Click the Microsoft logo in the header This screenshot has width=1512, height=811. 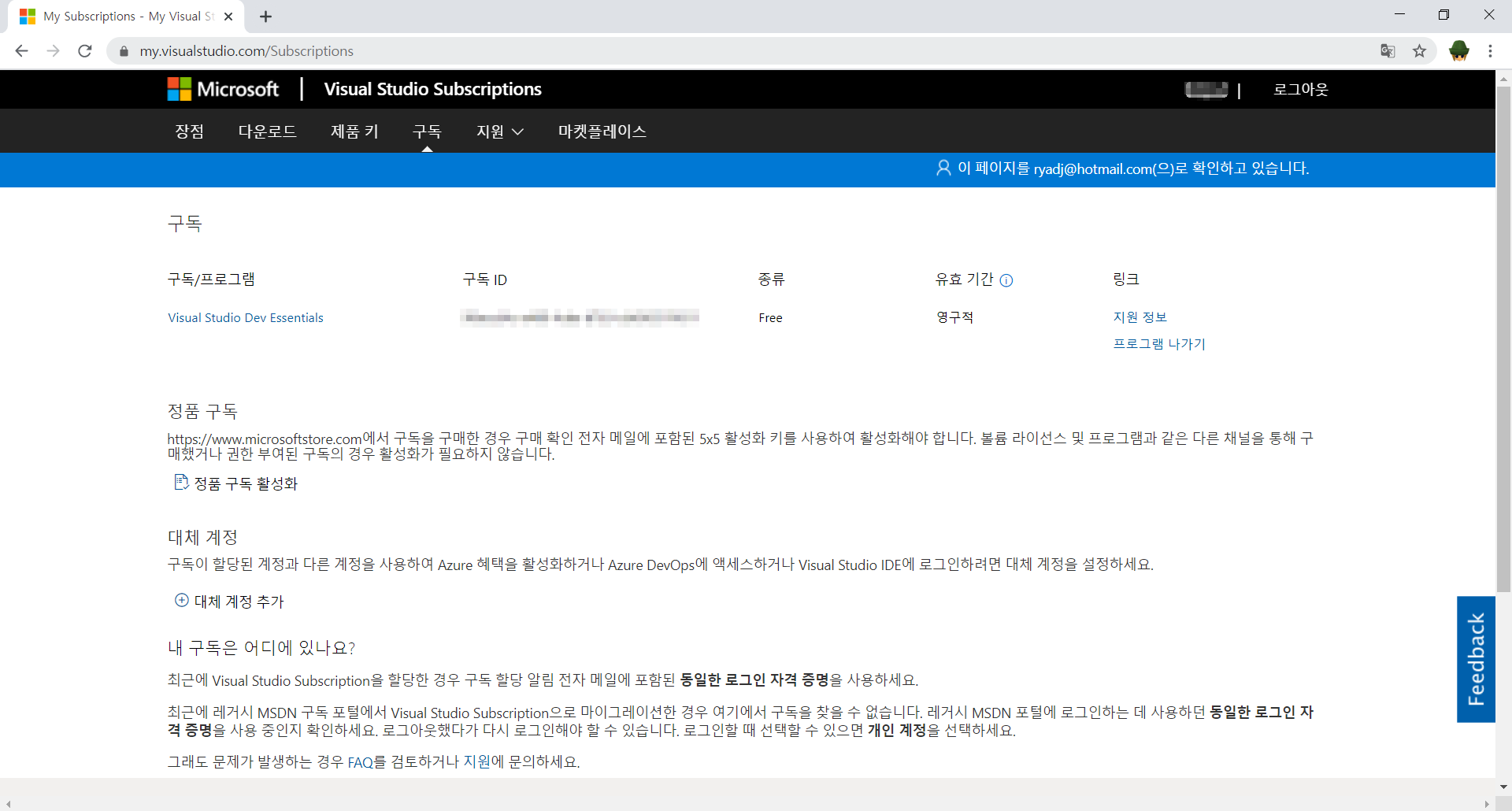223,89
